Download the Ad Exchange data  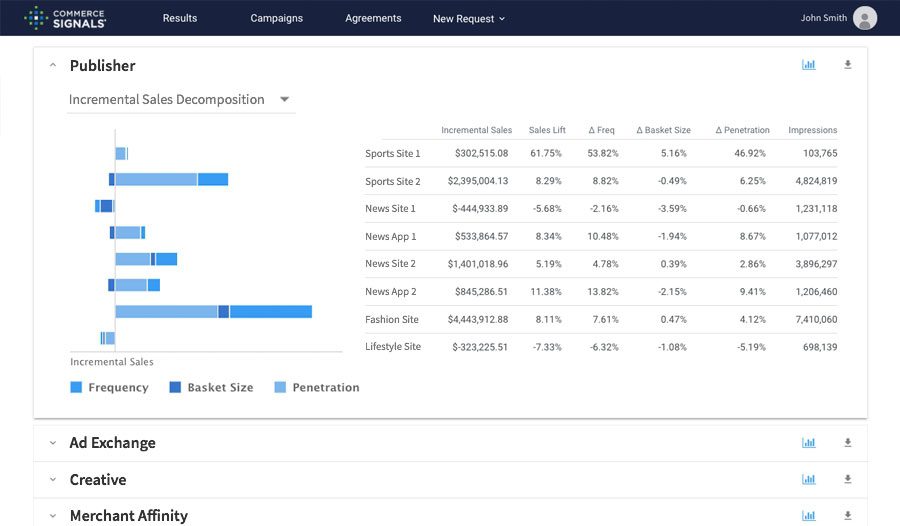tap(848, 443)
